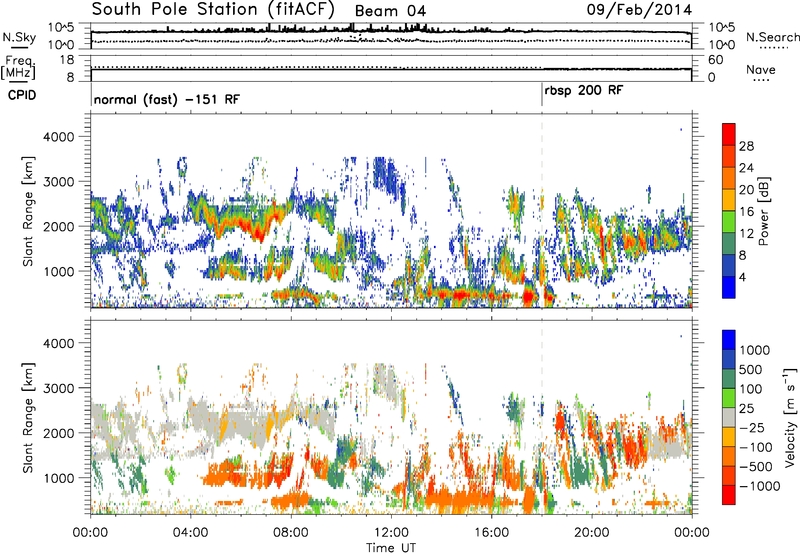Image resolution: width=800 pixels, height=554 pixels.
Task: Click the '08:00' time tick label
Action: tap(291, 533)
